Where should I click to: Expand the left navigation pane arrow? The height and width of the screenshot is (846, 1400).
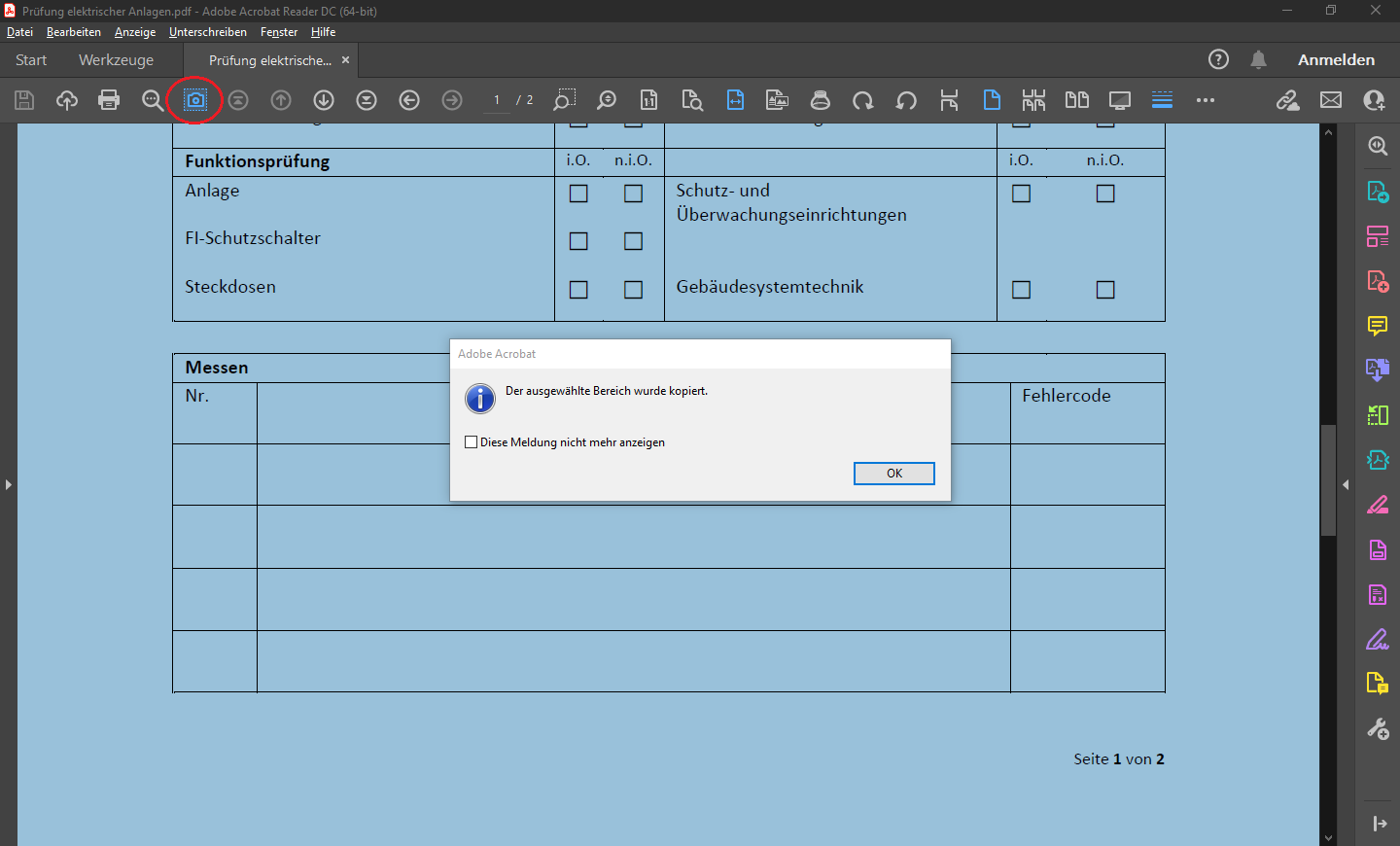(x=9, y=484)
